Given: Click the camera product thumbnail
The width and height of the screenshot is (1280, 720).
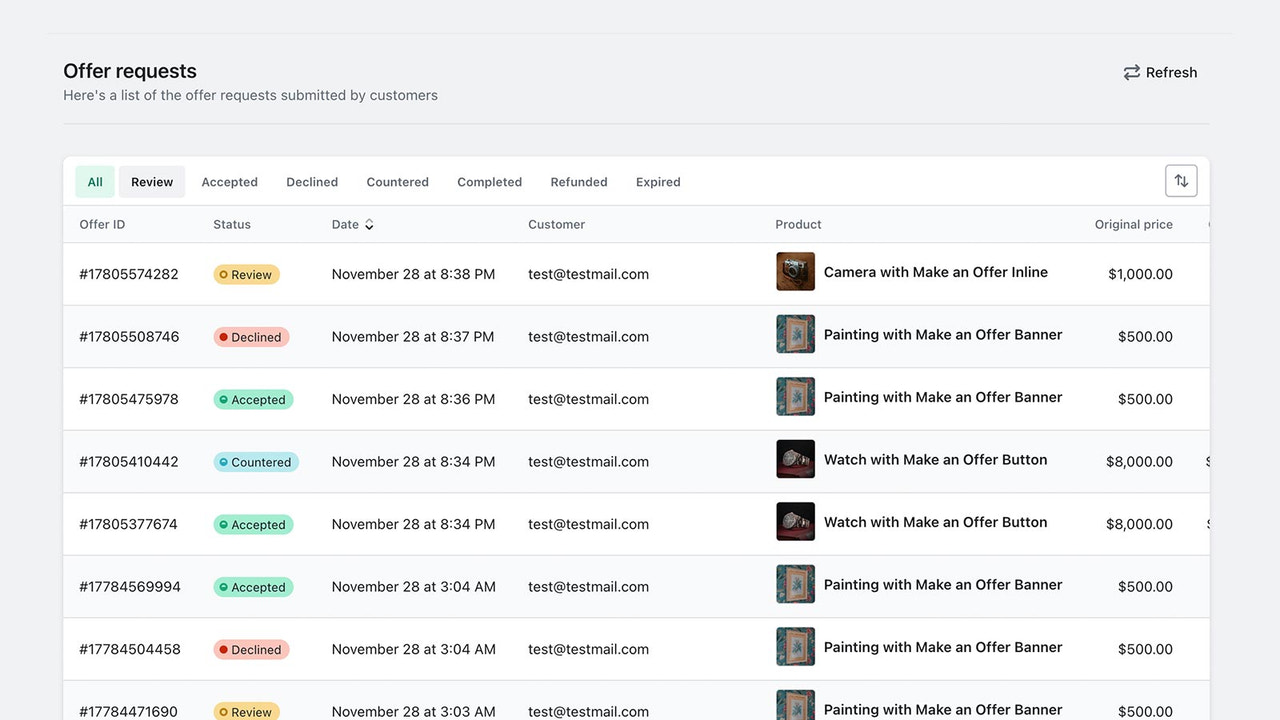Looking at the screenshot, I should (795, 271).
